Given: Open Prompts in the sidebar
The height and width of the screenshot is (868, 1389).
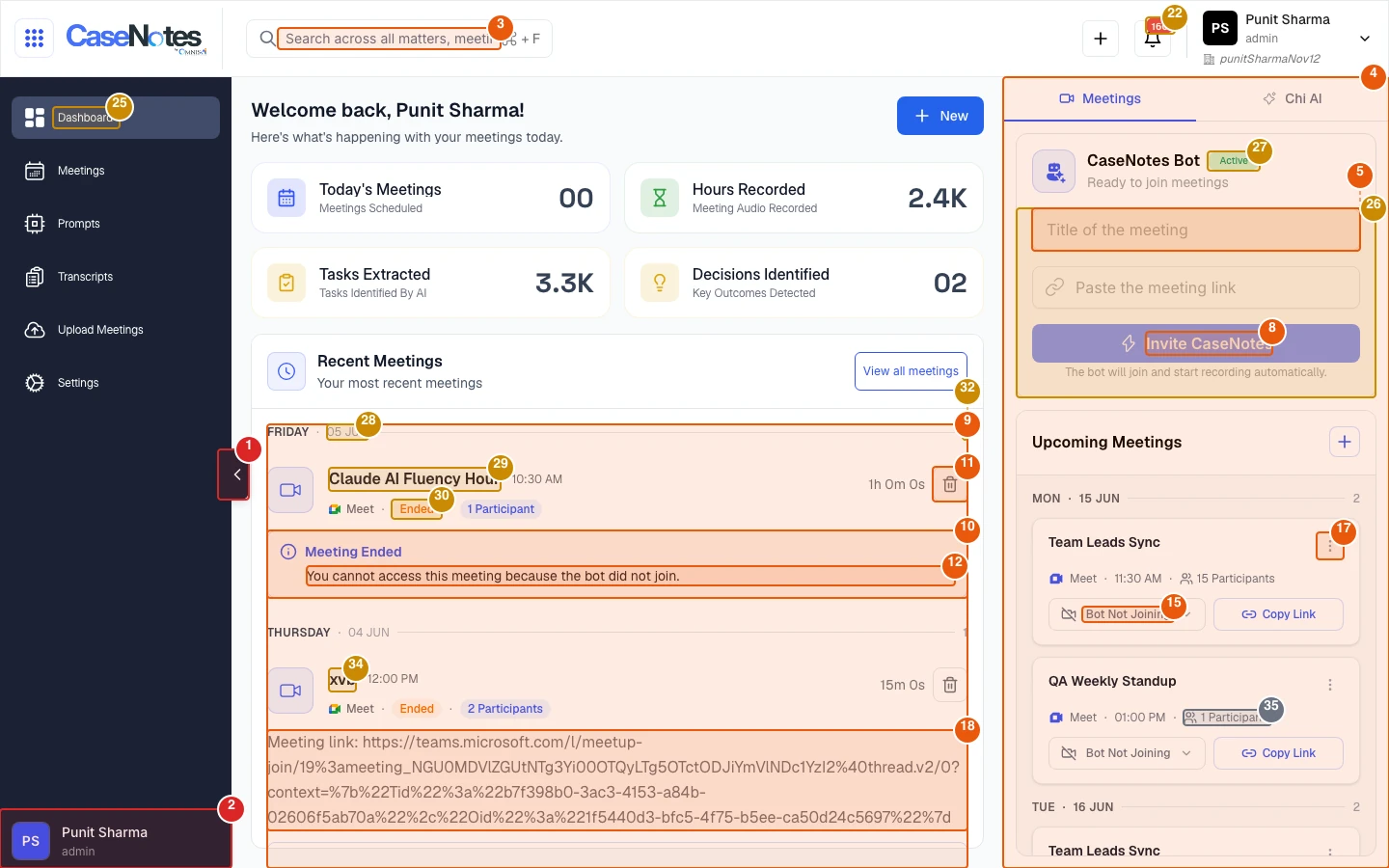Looking at the screenshot, I should [116, 224].
